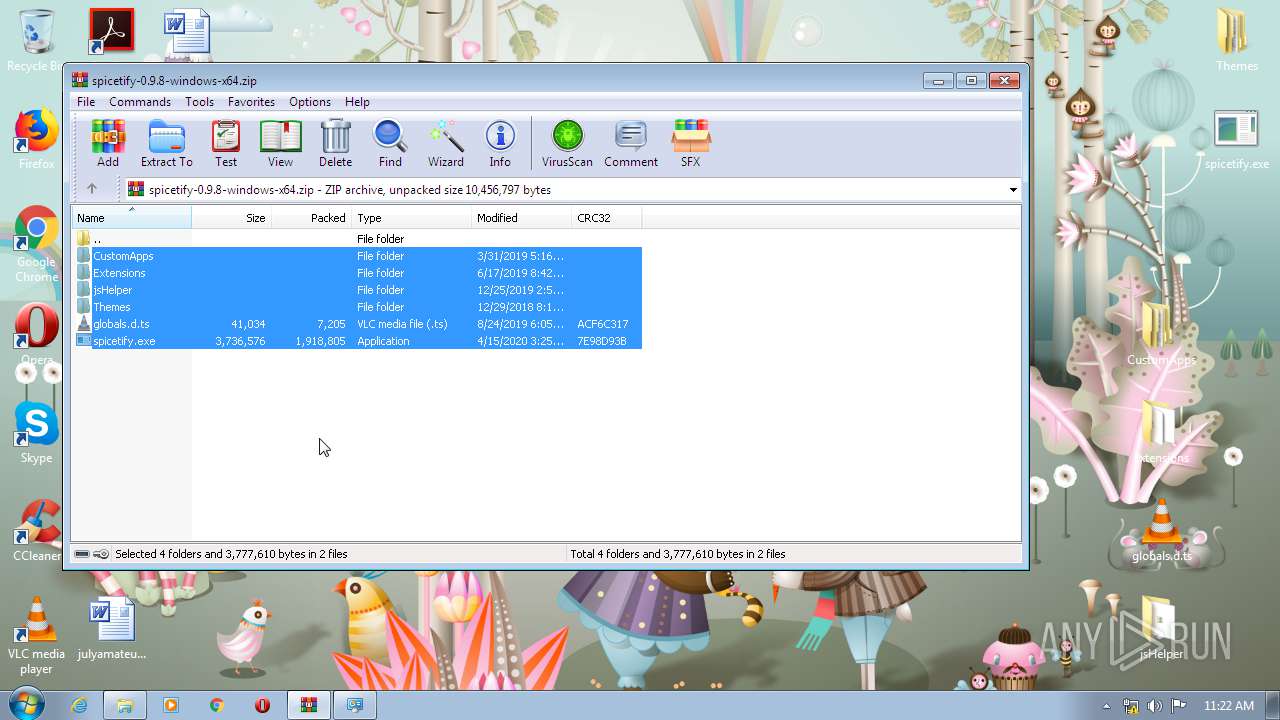Click CRC32 value 7E98D93B
This screenshot has height=720, width=1280.
602,341
